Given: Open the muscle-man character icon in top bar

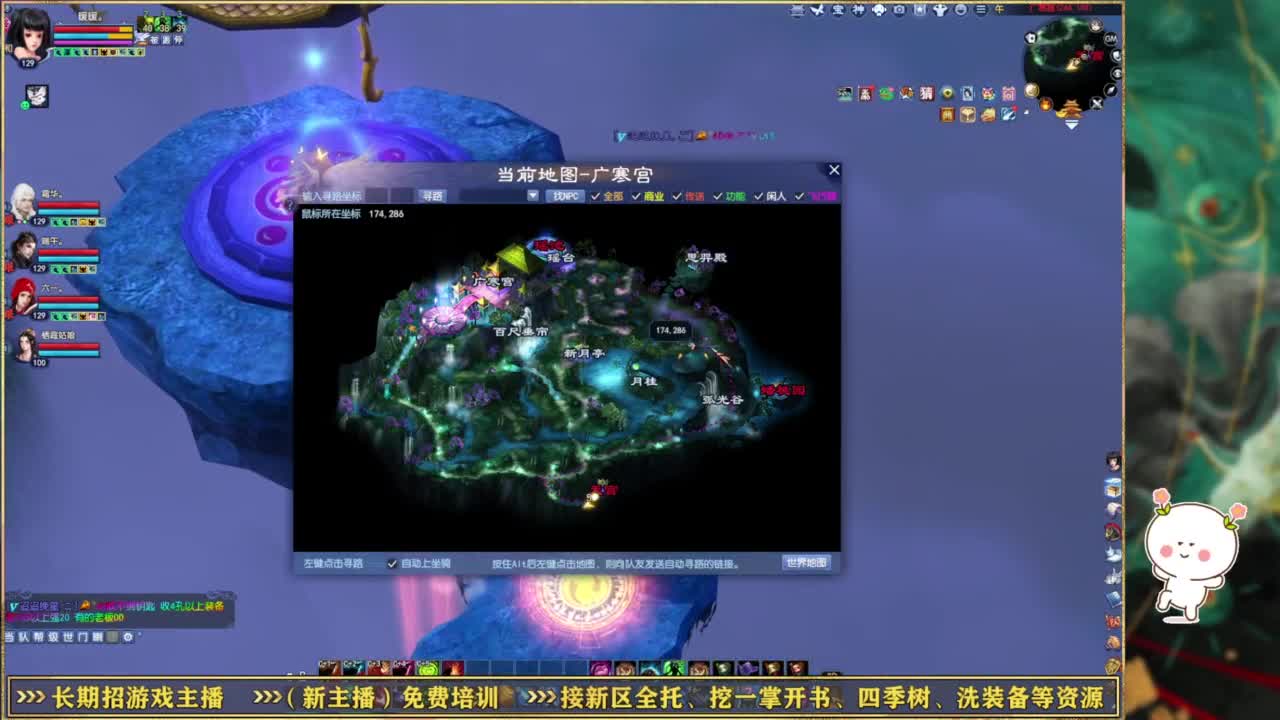Looking at the screenshot, I should (940, 10).
